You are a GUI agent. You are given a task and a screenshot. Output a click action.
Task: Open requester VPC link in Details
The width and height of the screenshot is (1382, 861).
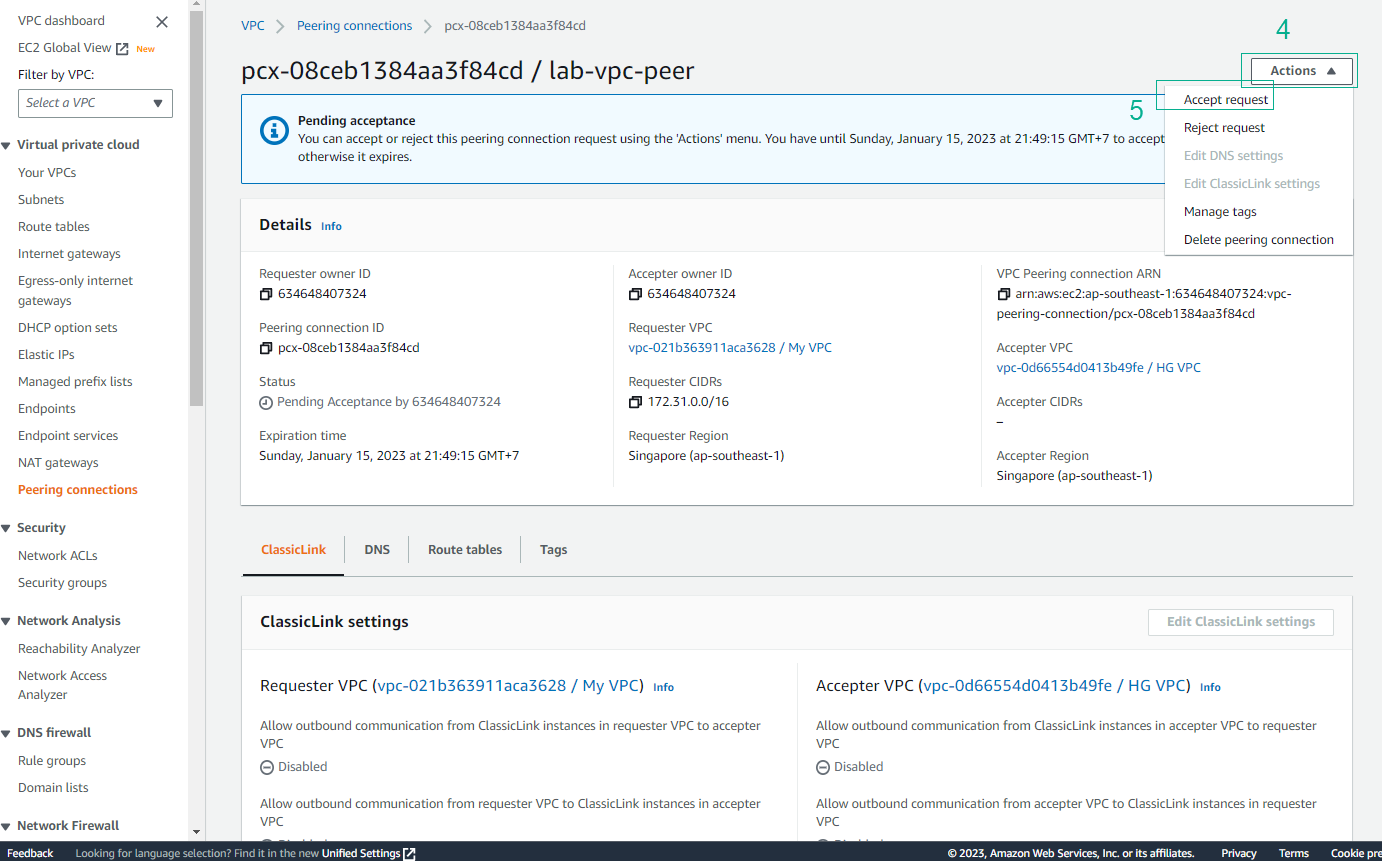click(x=730, y=348)
